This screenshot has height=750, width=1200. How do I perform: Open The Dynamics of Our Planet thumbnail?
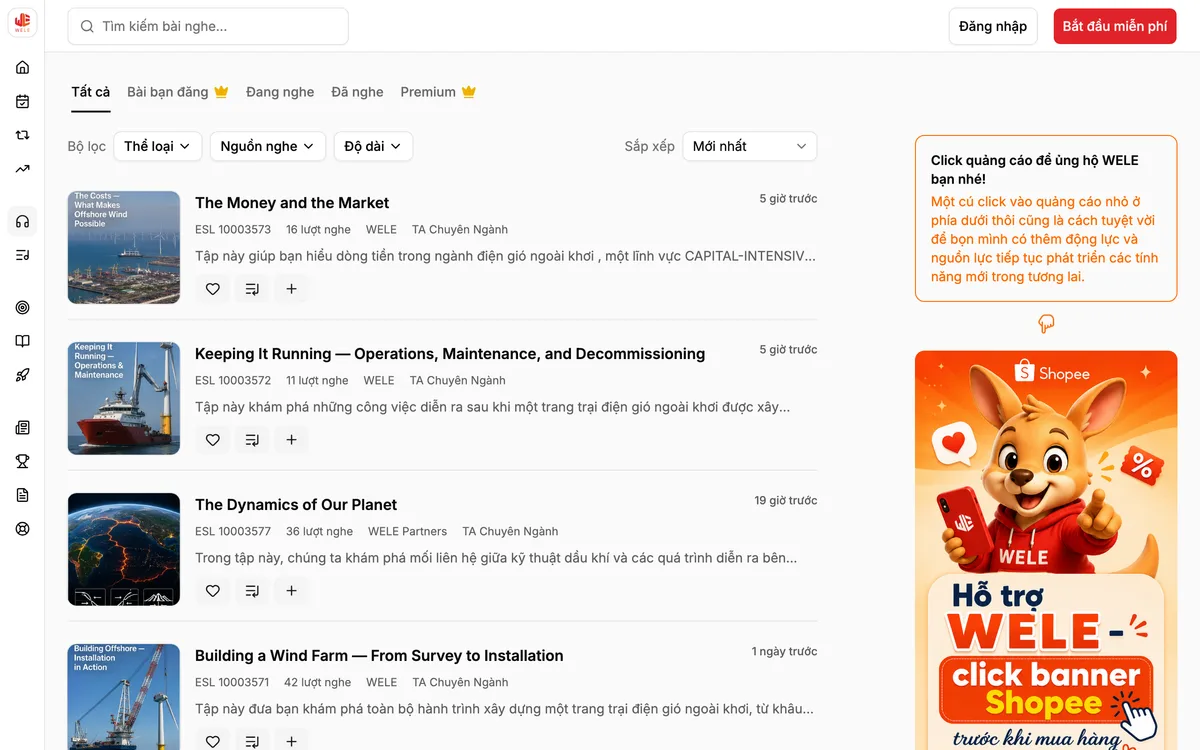pos(124,549)
